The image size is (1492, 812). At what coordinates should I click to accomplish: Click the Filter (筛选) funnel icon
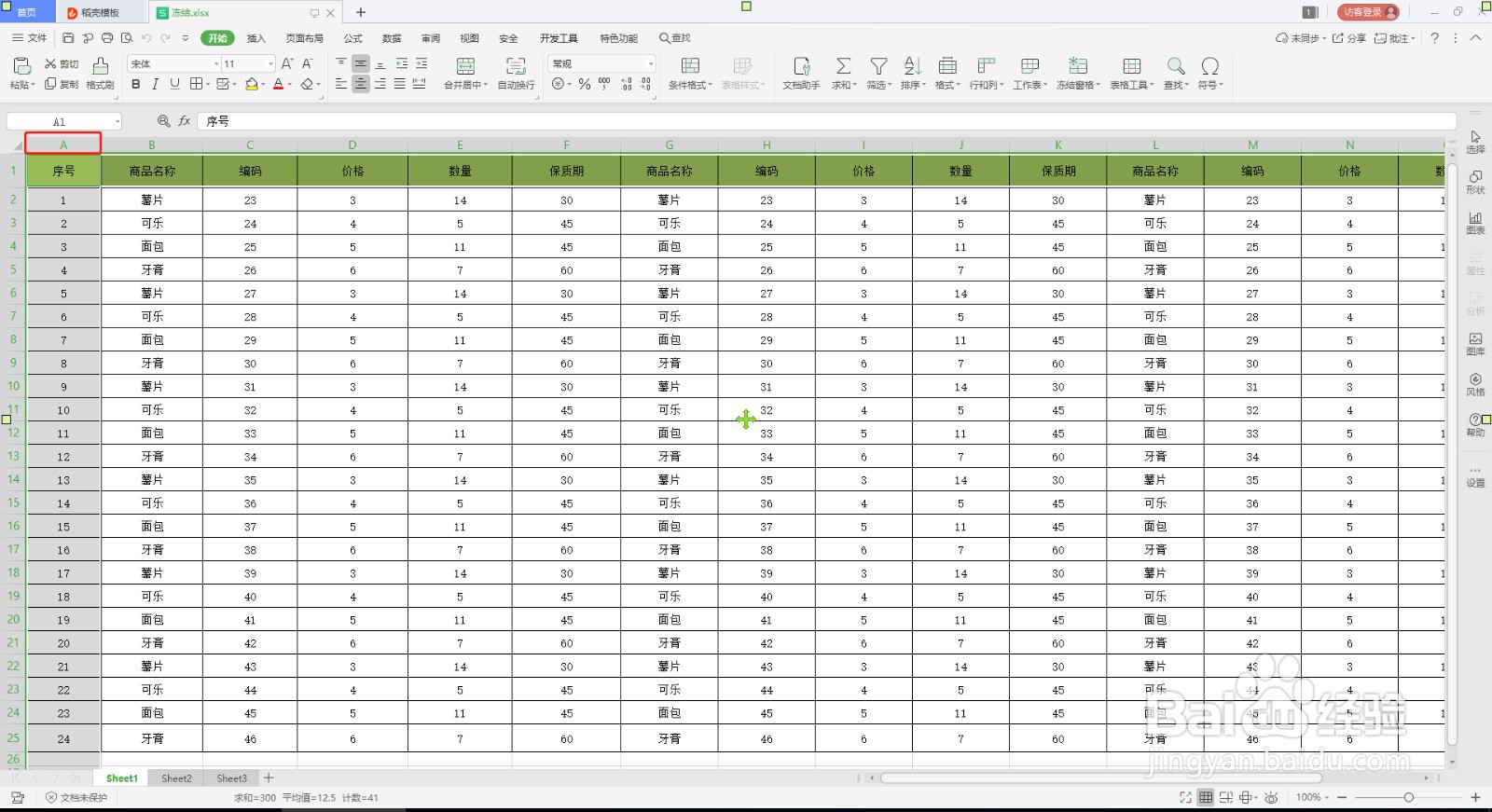point(878,66)
